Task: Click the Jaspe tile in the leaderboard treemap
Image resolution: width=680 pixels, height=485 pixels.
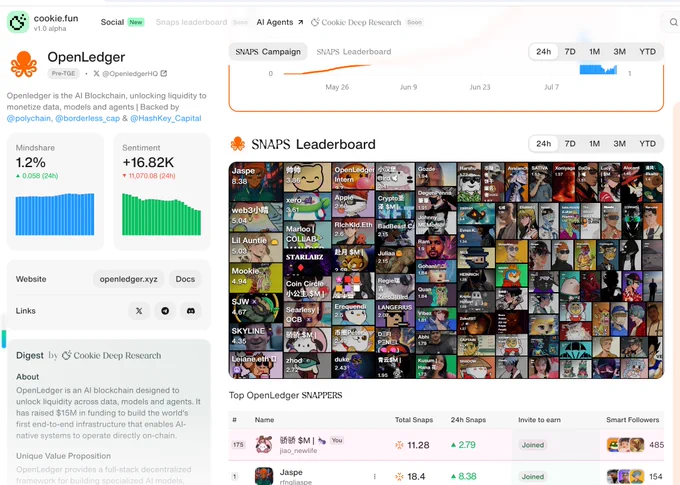Action: pyautogui.click(x=256, y=182)
